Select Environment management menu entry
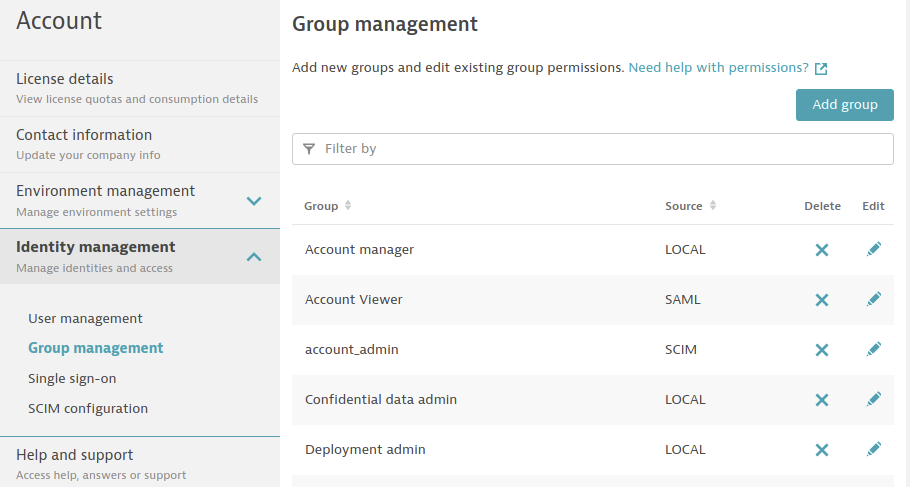Image resolution: width=910 pixels, height=487 pixels. point(140,200)
